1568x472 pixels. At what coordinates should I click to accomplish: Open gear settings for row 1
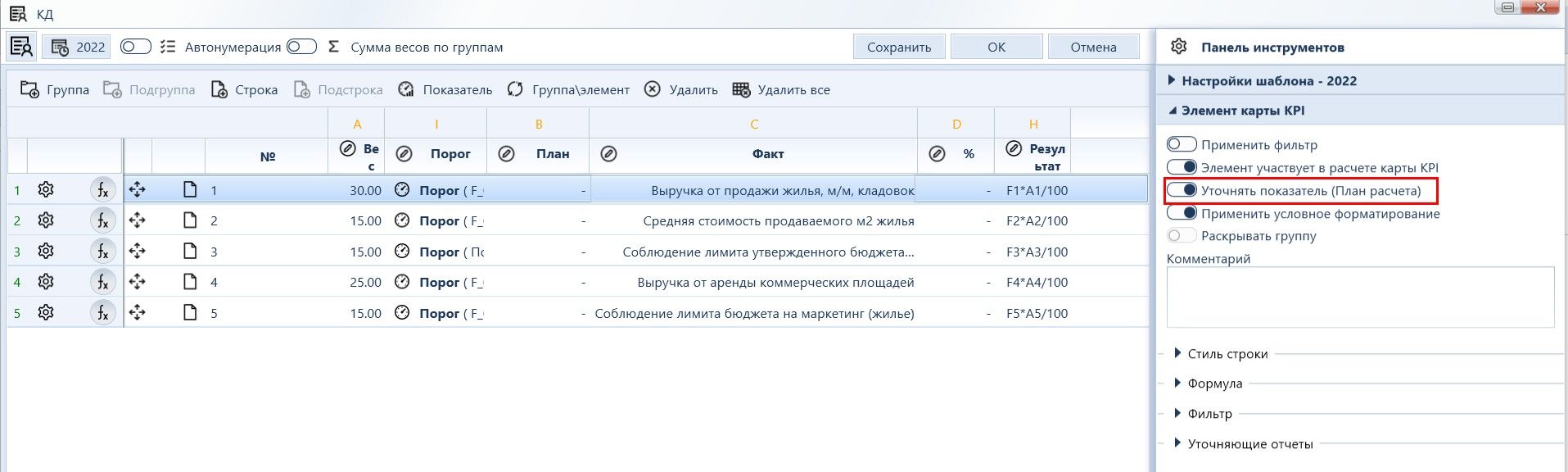[x=46, y=189]
